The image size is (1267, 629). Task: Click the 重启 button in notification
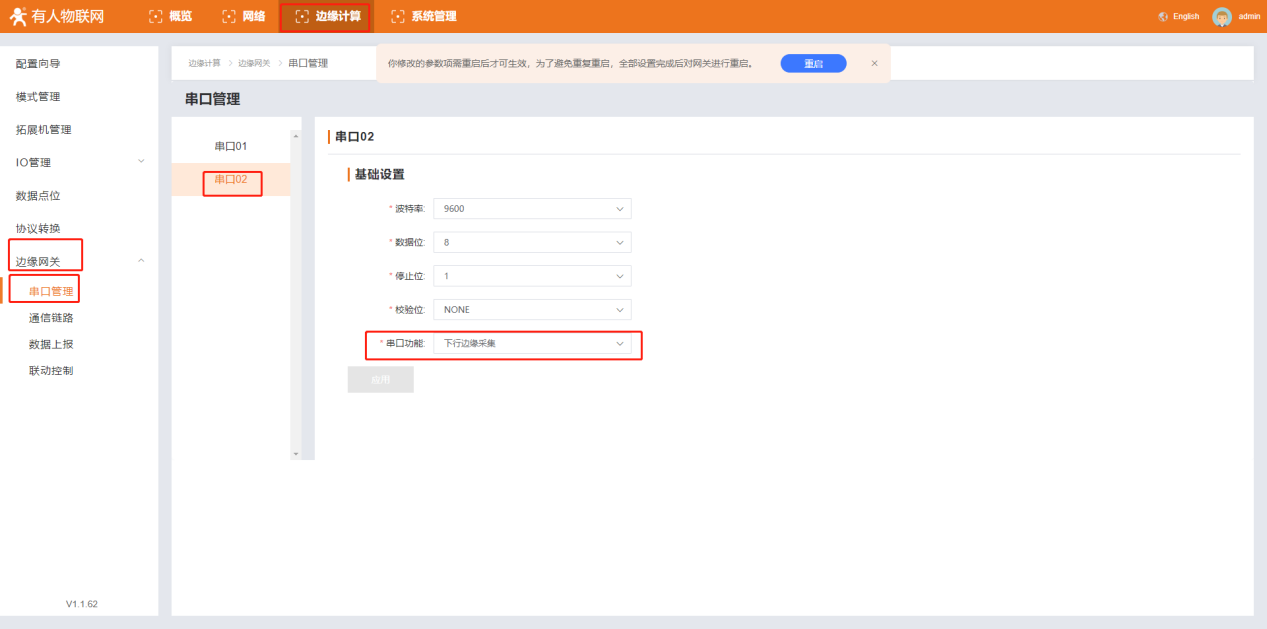point(813,63)
